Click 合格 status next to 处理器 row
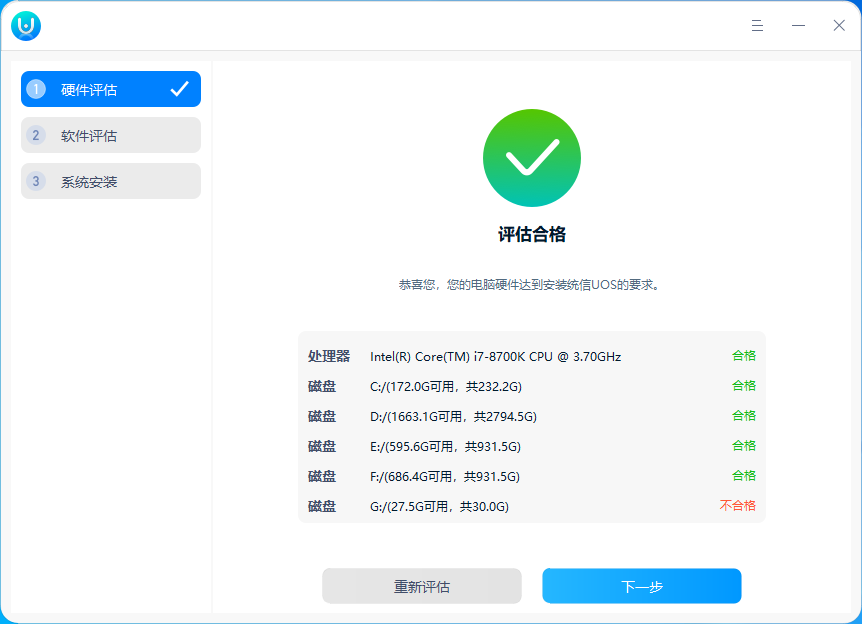The image size is (862, 624). (744, 356)
